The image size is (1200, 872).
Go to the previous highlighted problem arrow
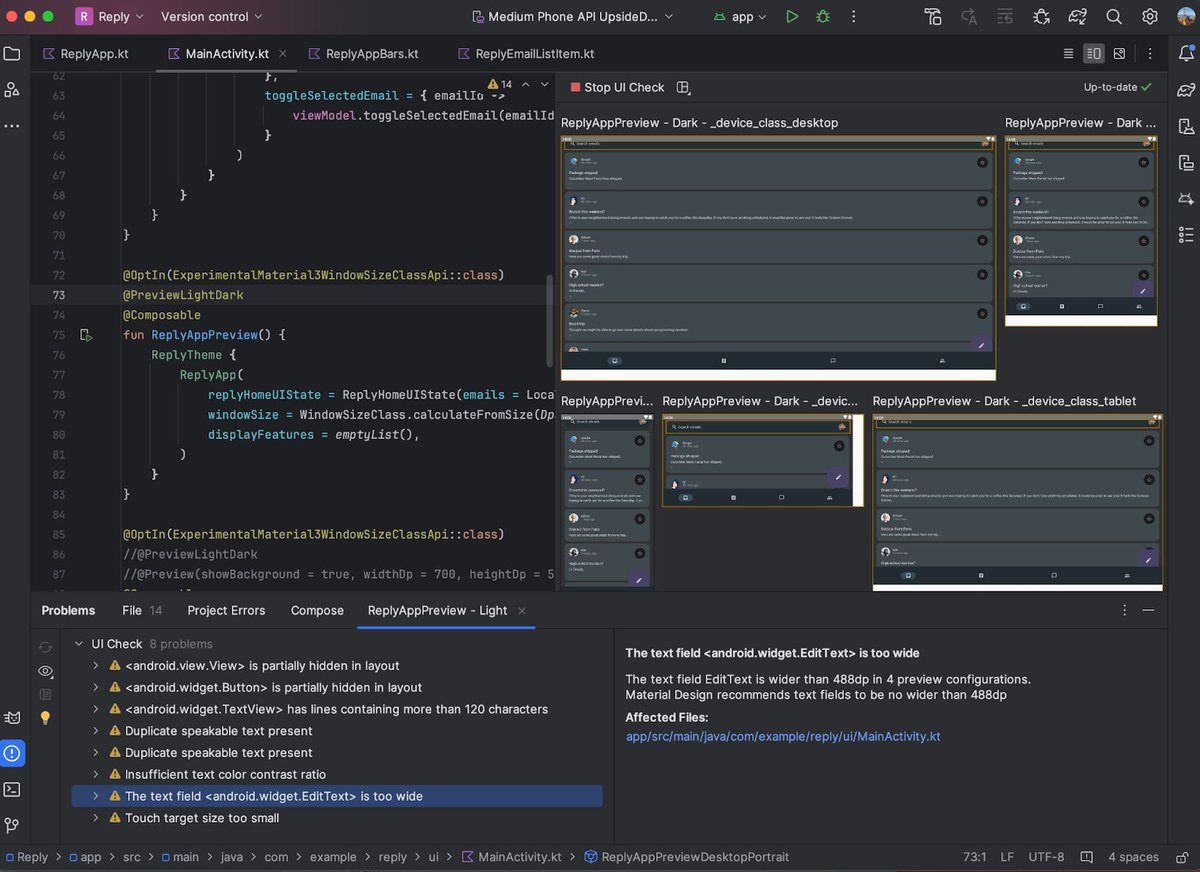coord(527,85)
